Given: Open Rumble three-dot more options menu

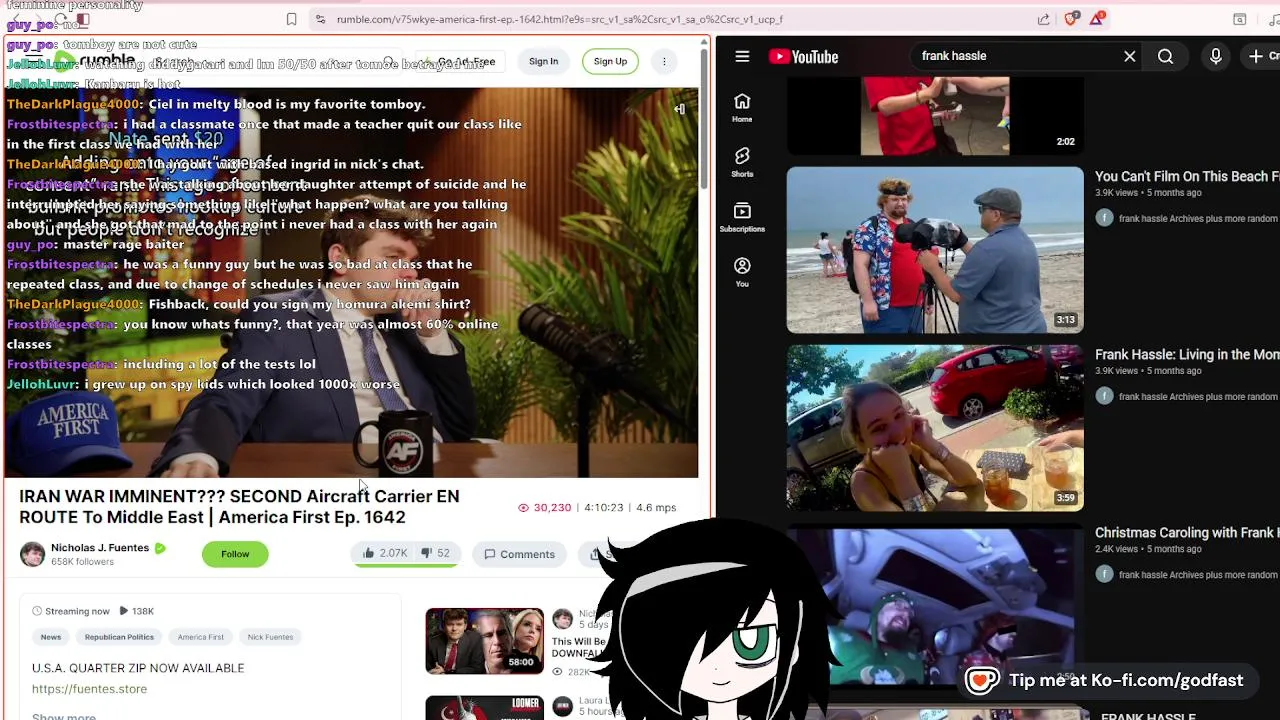Looking at the screenshot, I should point(664,61).
